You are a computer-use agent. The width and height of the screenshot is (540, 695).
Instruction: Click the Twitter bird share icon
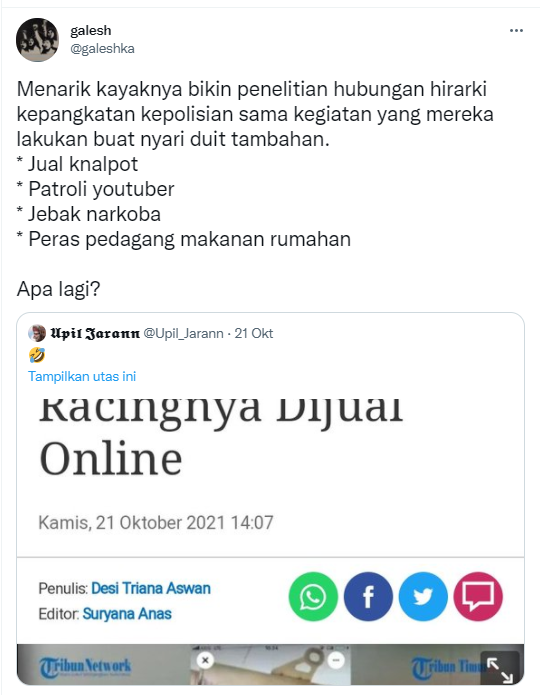click(423, 596)
